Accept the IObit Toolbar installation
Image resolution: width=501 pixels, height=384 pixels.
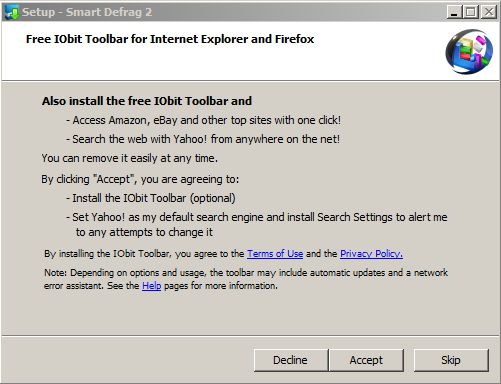pos(366,360)
